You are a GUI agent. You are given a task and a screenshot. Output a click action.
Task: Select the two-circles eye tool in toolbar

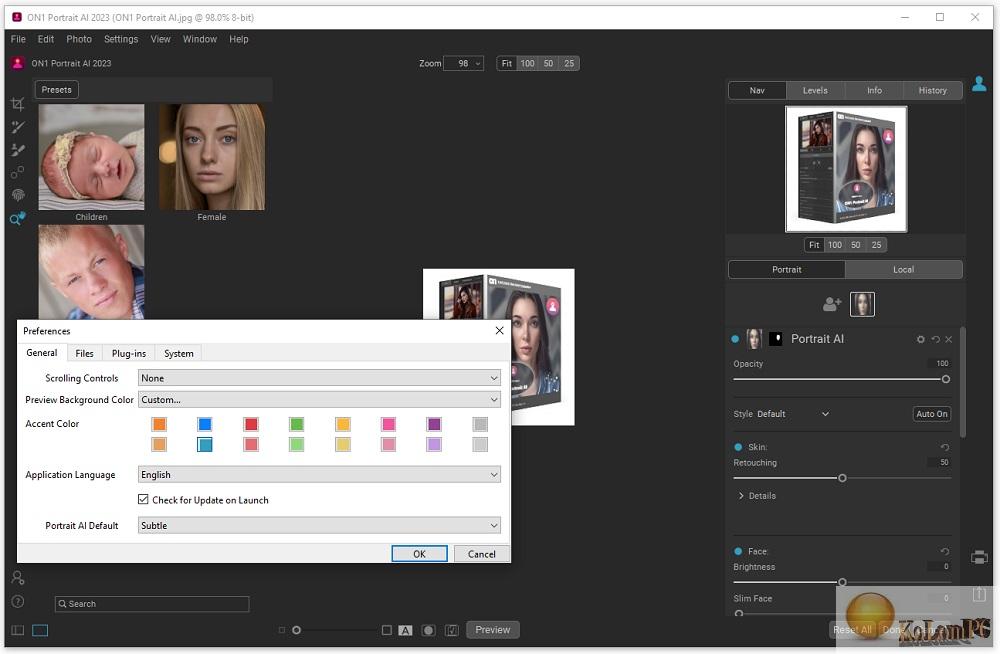[x=18, y=172]
